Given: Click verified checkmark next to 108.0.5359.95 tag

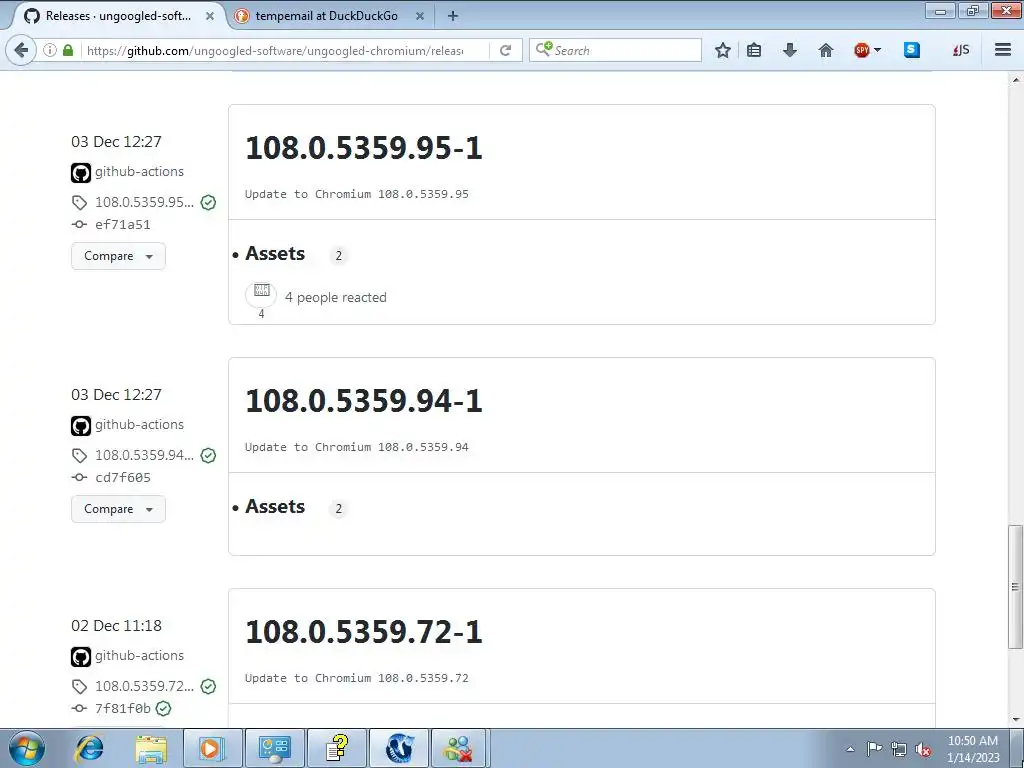Looking at the screenshot, I should 208,202.
